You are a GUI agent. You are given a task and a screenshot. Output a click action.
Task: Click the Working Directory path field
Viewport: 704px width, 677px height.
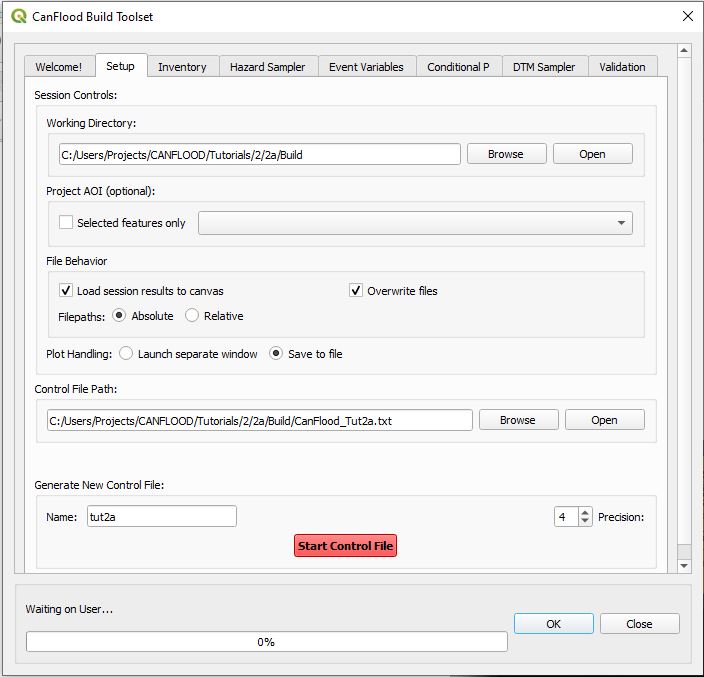pos(260,154)
